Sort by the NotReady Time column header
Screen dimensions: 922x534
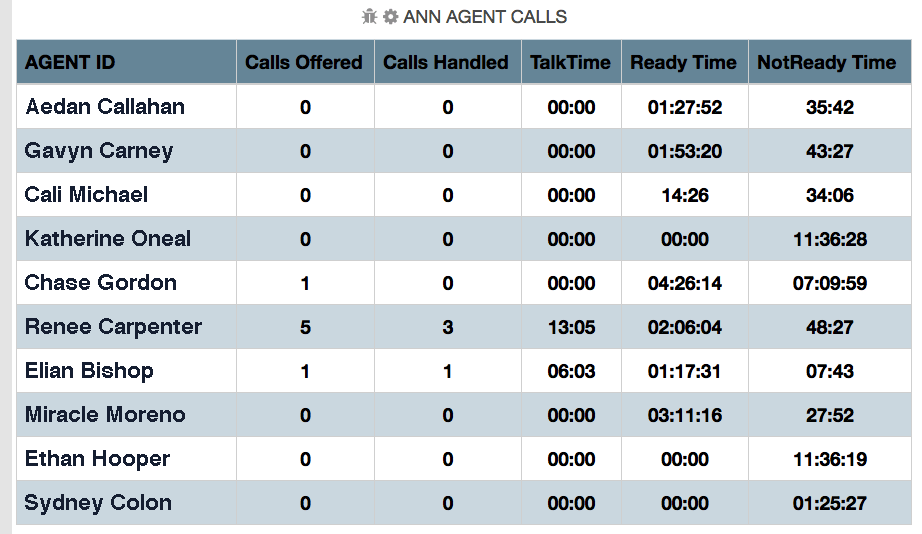pyautogui.click(x=826, y=62)
